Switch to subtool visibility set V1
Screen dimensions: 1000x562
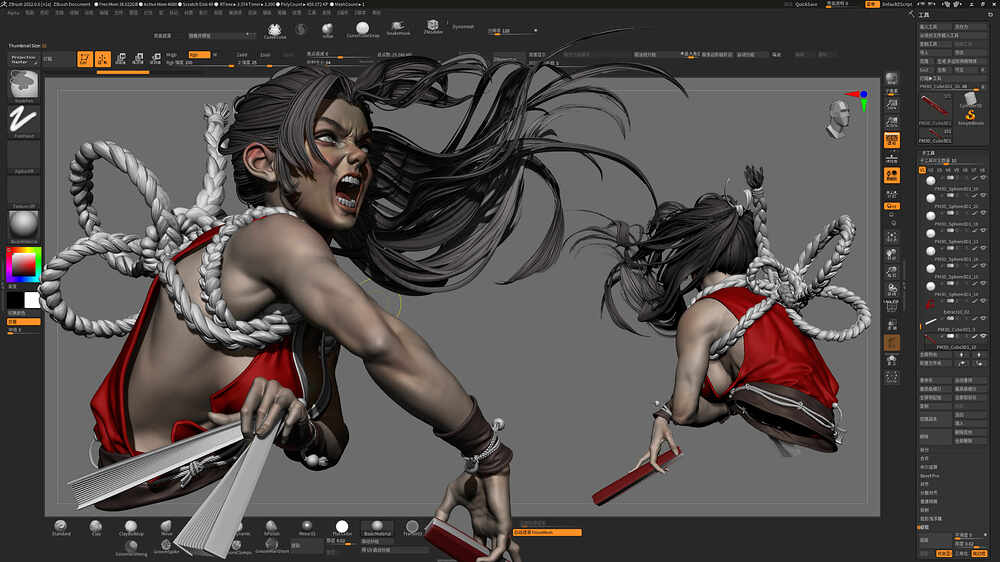[x=922, y=170]
